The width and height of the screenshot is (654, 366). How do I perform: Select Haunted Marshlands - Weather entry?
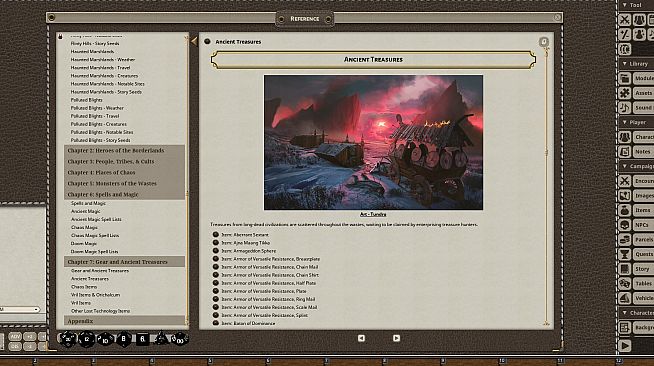tap(103, 60)
